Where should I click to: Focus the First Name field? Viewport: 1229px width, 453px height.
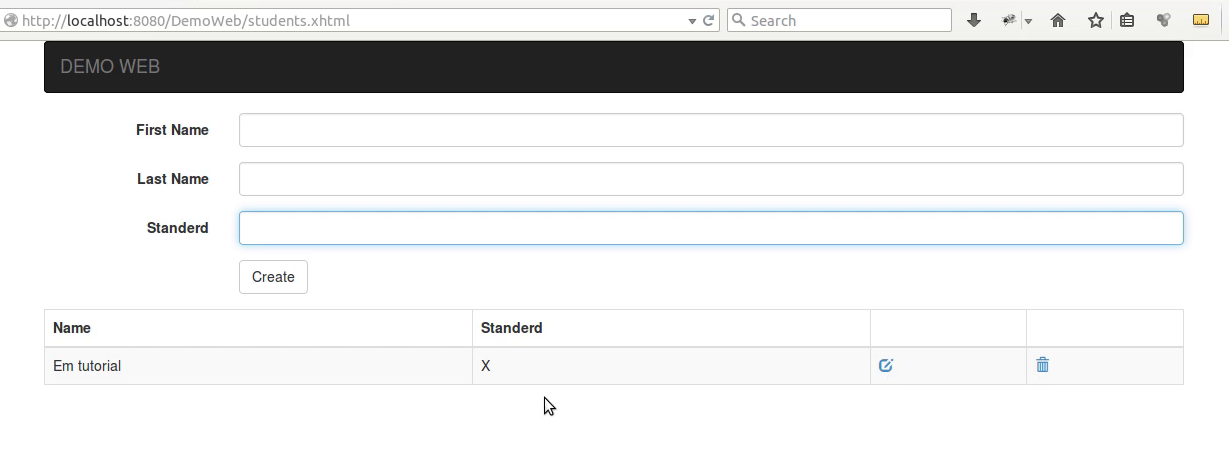[711, 130]
